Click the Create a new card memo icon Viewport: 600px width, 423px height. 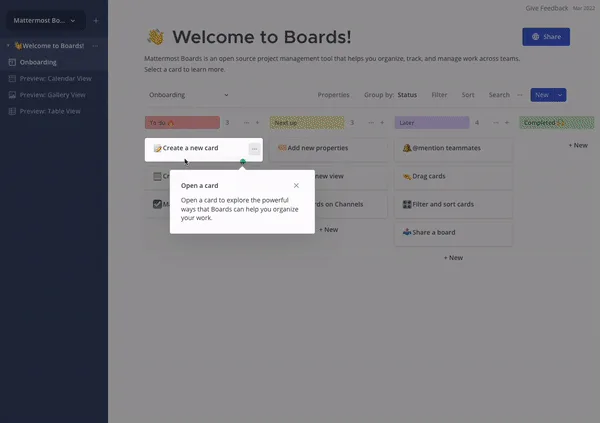(x=157, y=148)
